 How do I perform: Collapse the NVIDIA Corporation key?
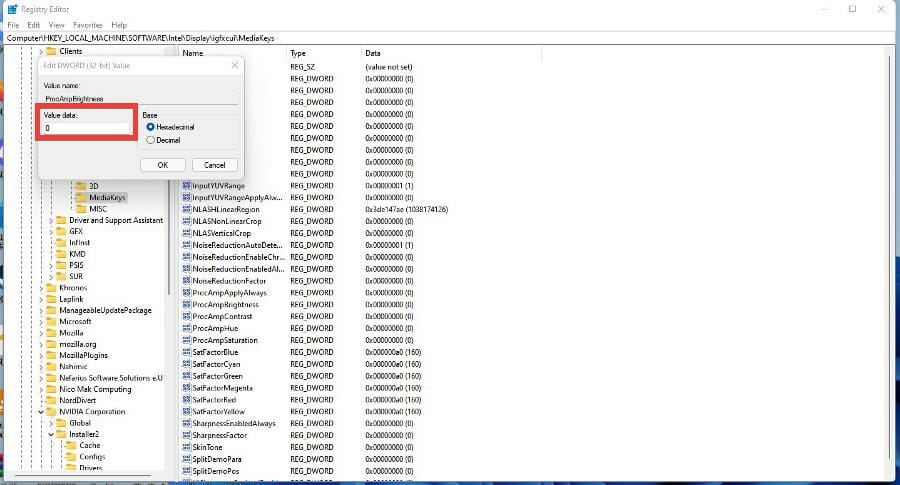pos(41,411)
